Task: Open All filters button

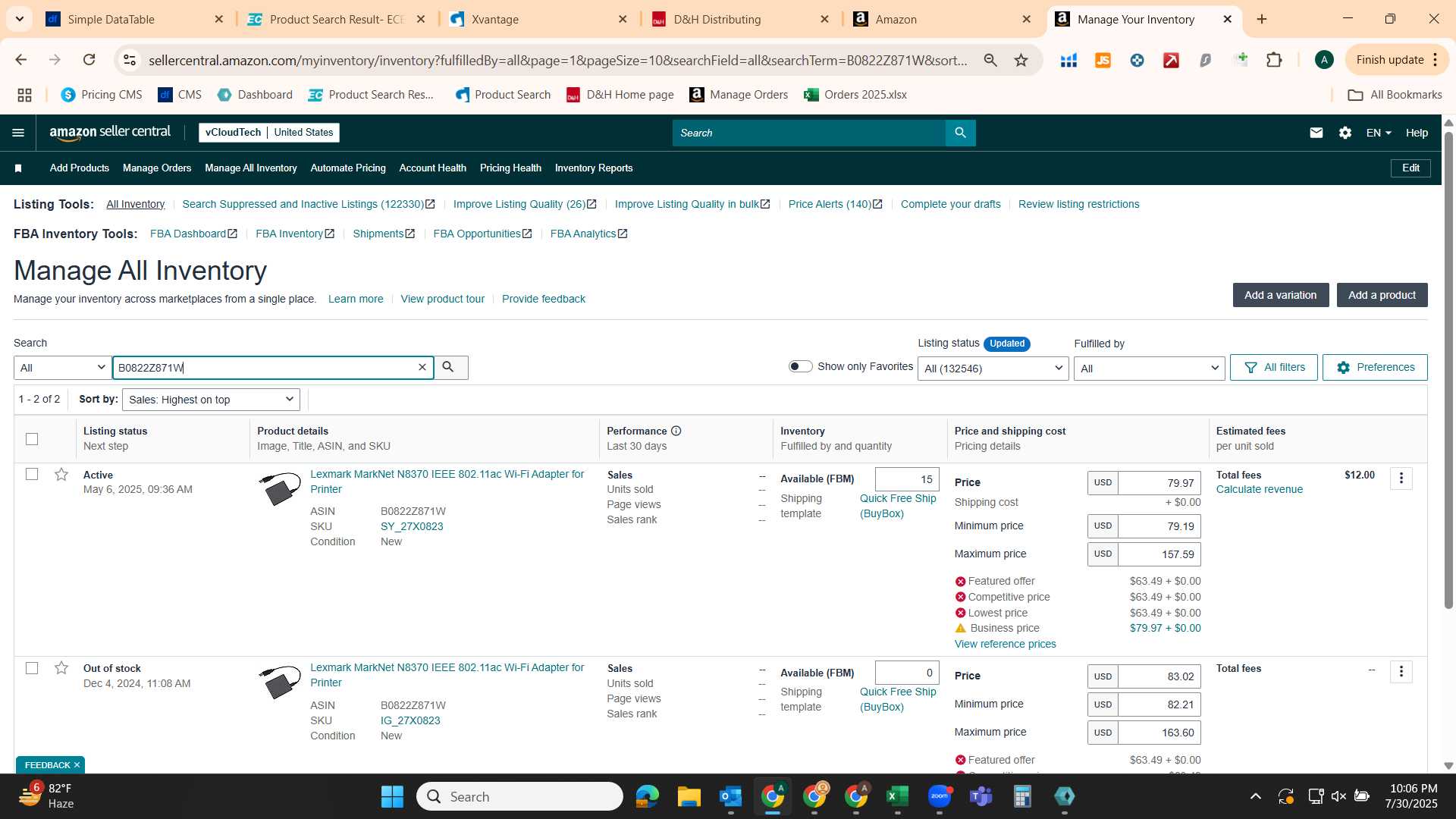Action: tap(1274, 367)
